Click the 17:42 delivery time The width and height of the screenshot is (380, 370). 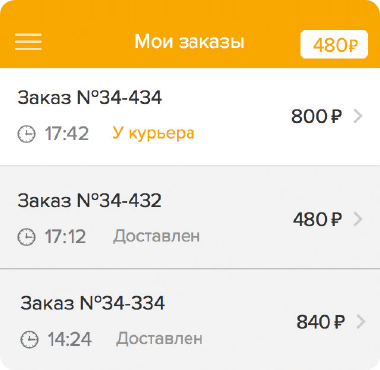pyautogui.click(x=67, y=134)
